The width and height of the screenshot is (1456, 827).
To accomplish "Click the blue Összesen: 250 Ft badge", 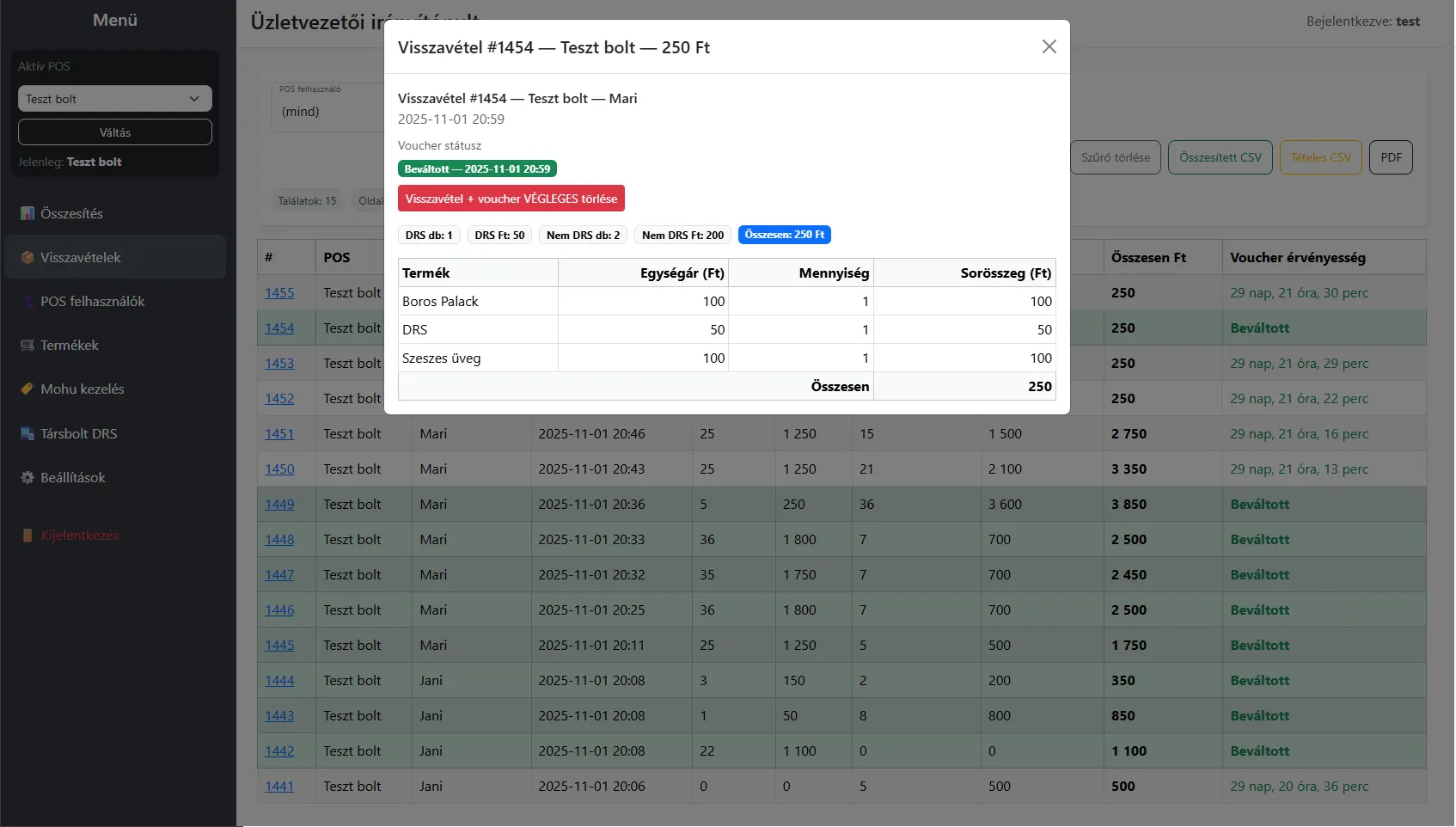I will coord(784,235).
